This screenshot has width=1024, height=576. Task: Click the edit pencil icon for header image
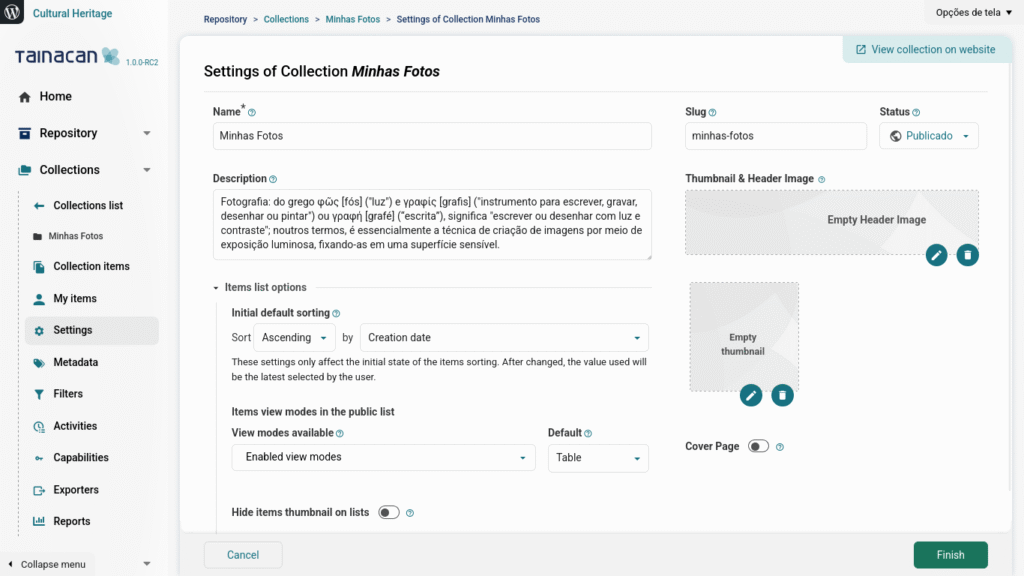[936, 255]
